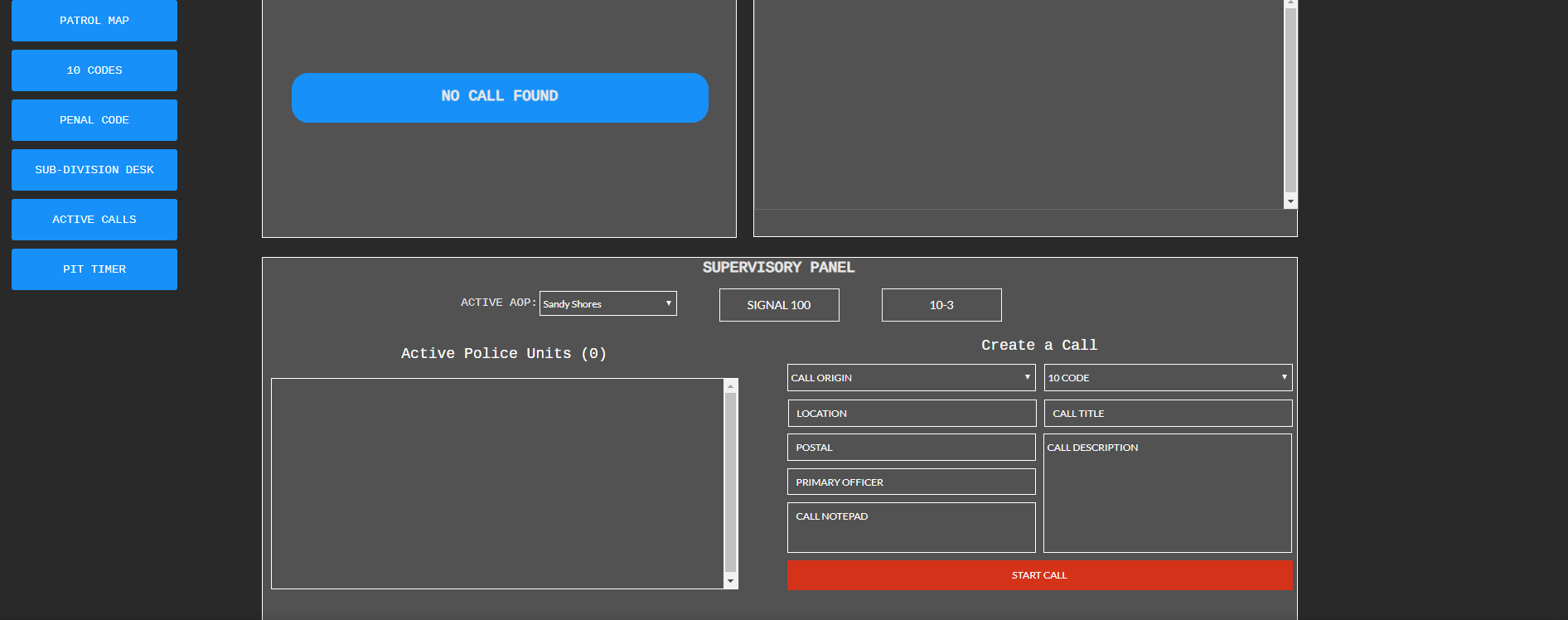1568x620 pixels.
Task: Click the Location input field
Action: point(912,414)
